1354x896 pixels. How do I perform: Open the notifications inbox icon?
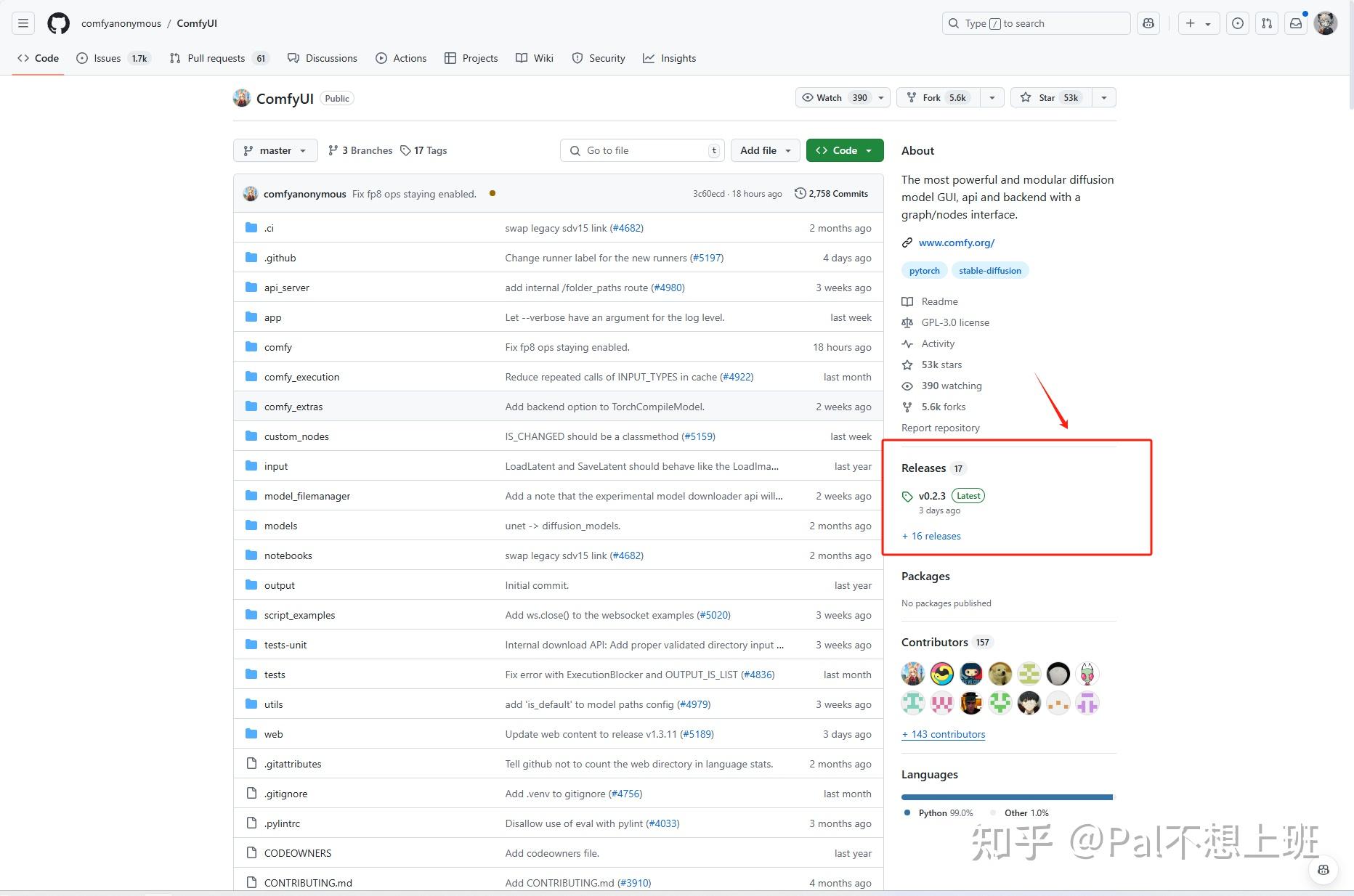[1296, 23]
